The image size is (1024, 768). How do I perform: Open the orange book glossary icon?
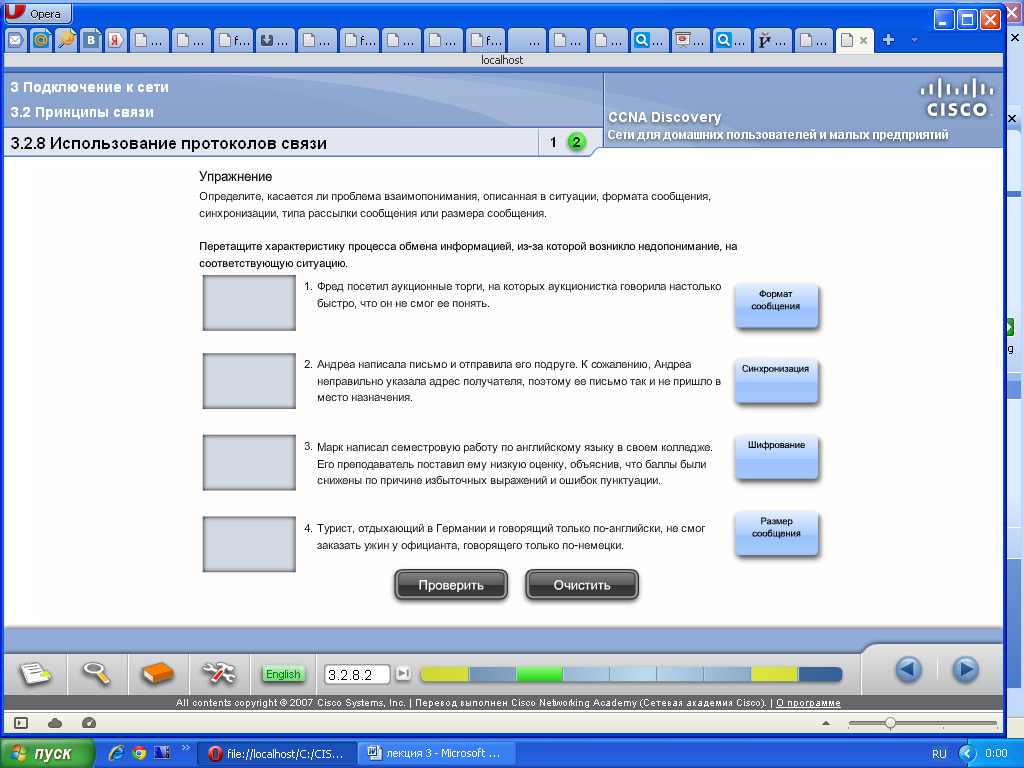(x=157, y=673)
